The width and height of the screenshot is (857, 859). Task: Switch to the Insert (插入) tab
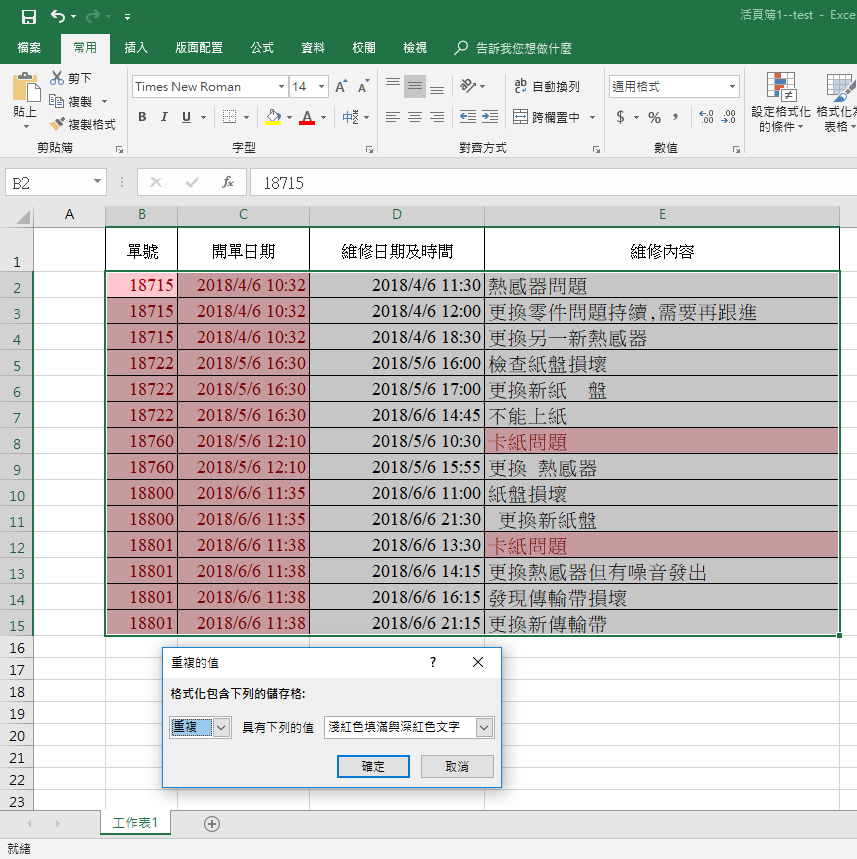[136, 48]
